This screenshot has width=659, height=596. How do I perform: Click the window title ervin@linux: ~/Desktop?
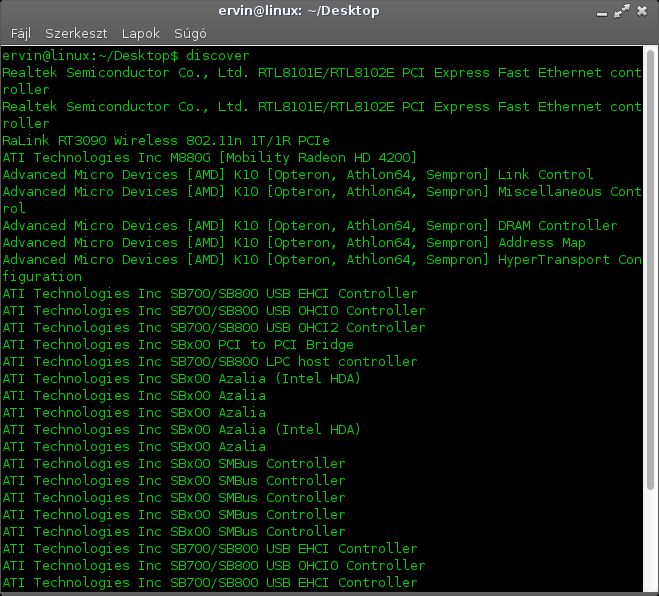coord(299,11)
